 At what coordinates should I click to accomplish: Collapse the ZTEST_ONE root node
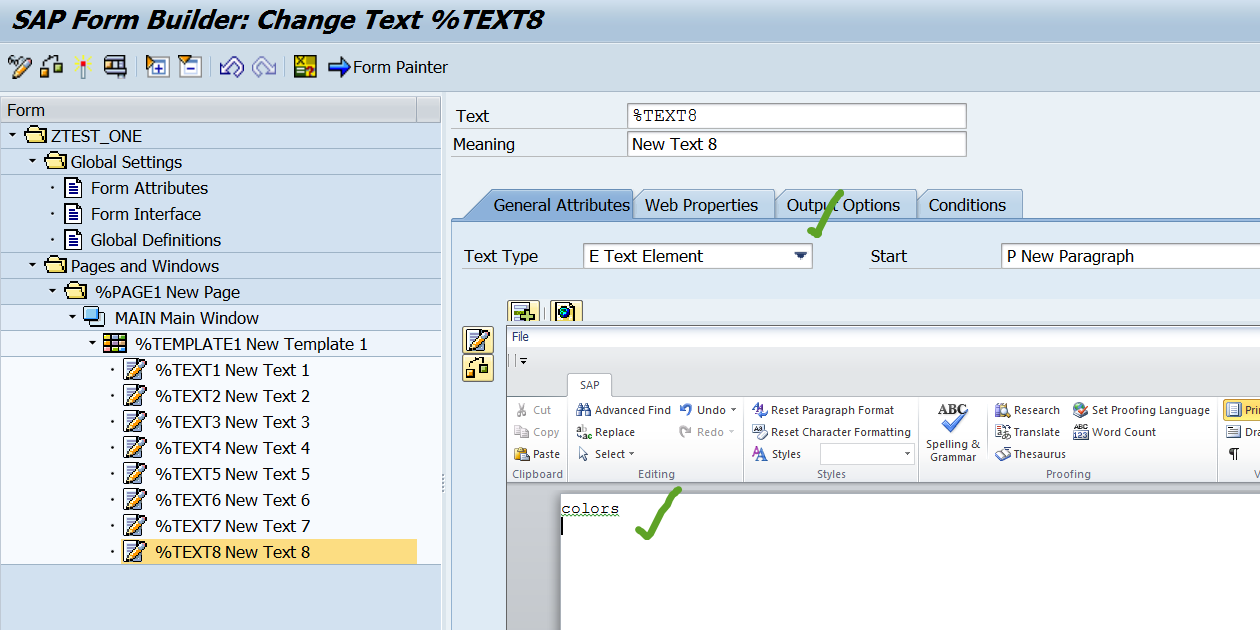click(x=12, y=135)
